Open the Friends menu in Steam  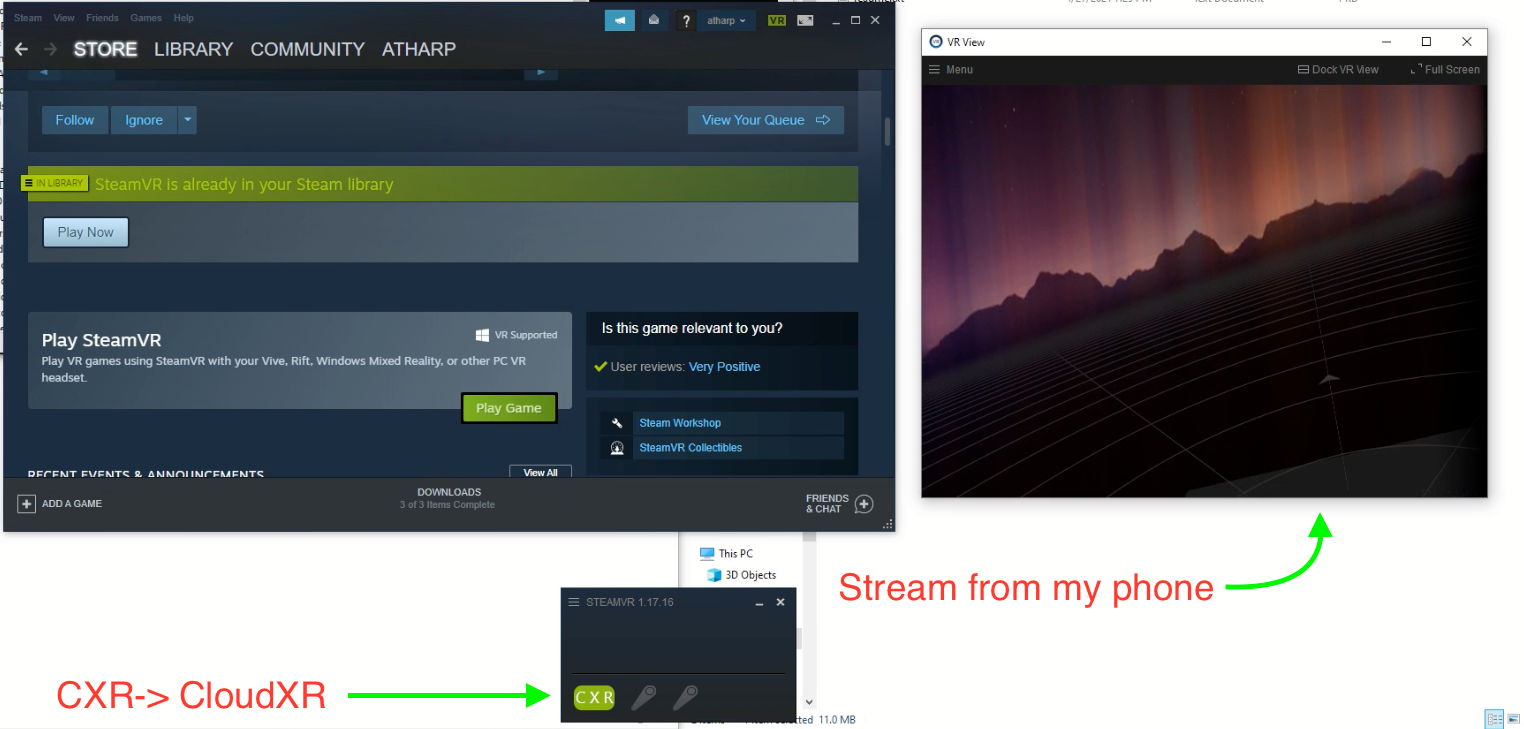pos(102,18)
